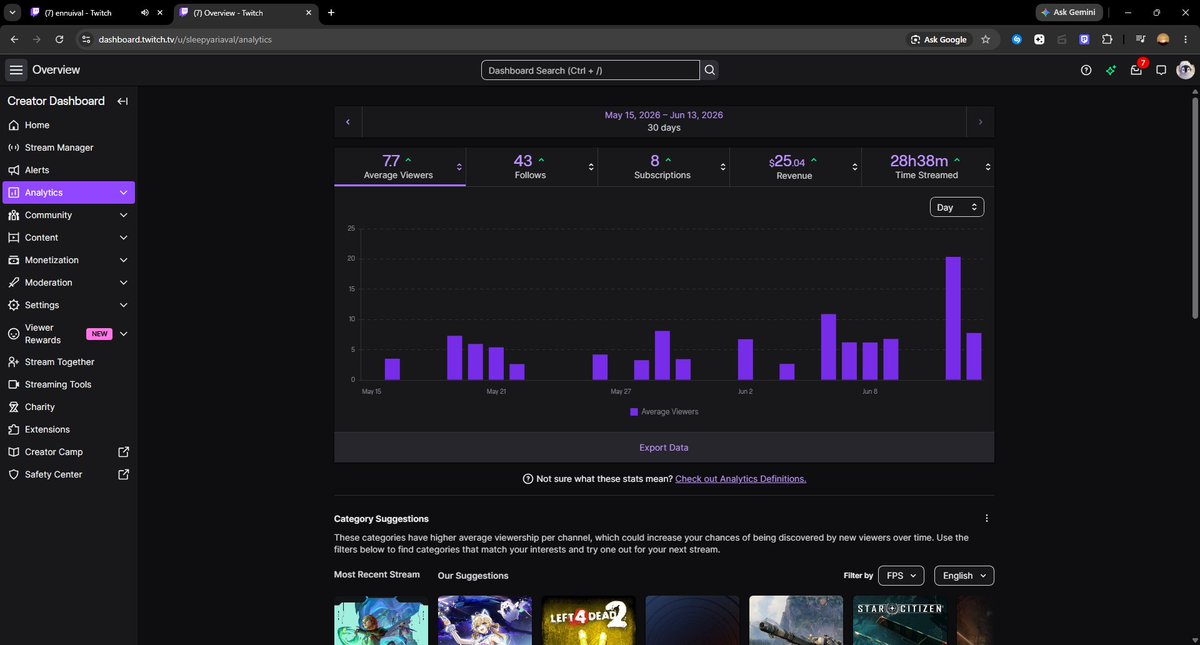The height and width of the screenshot is (645, 1200).
Task: Select the Subscriptions stat tab
Action: (x=662, y=167)
